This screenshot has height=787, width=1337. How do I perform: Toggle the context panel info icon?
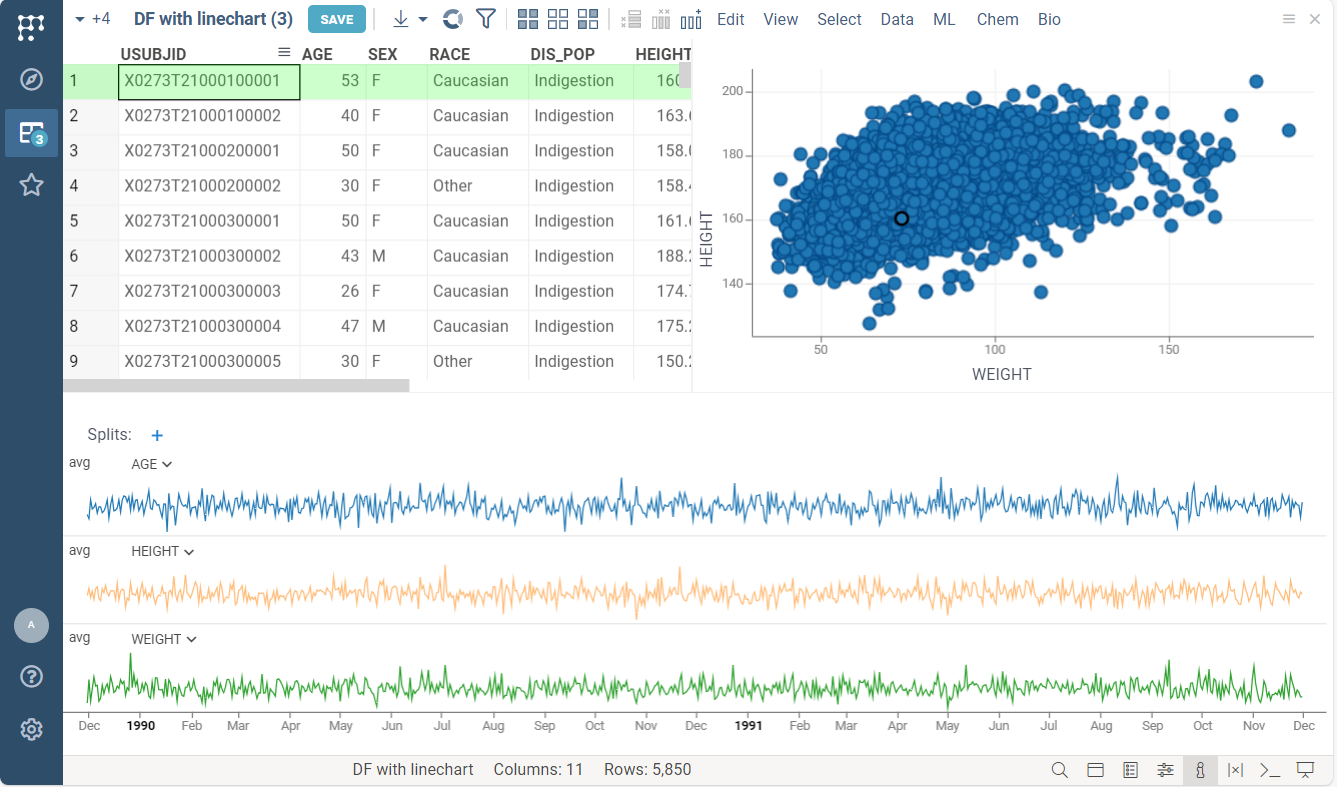pos(1199,770)
